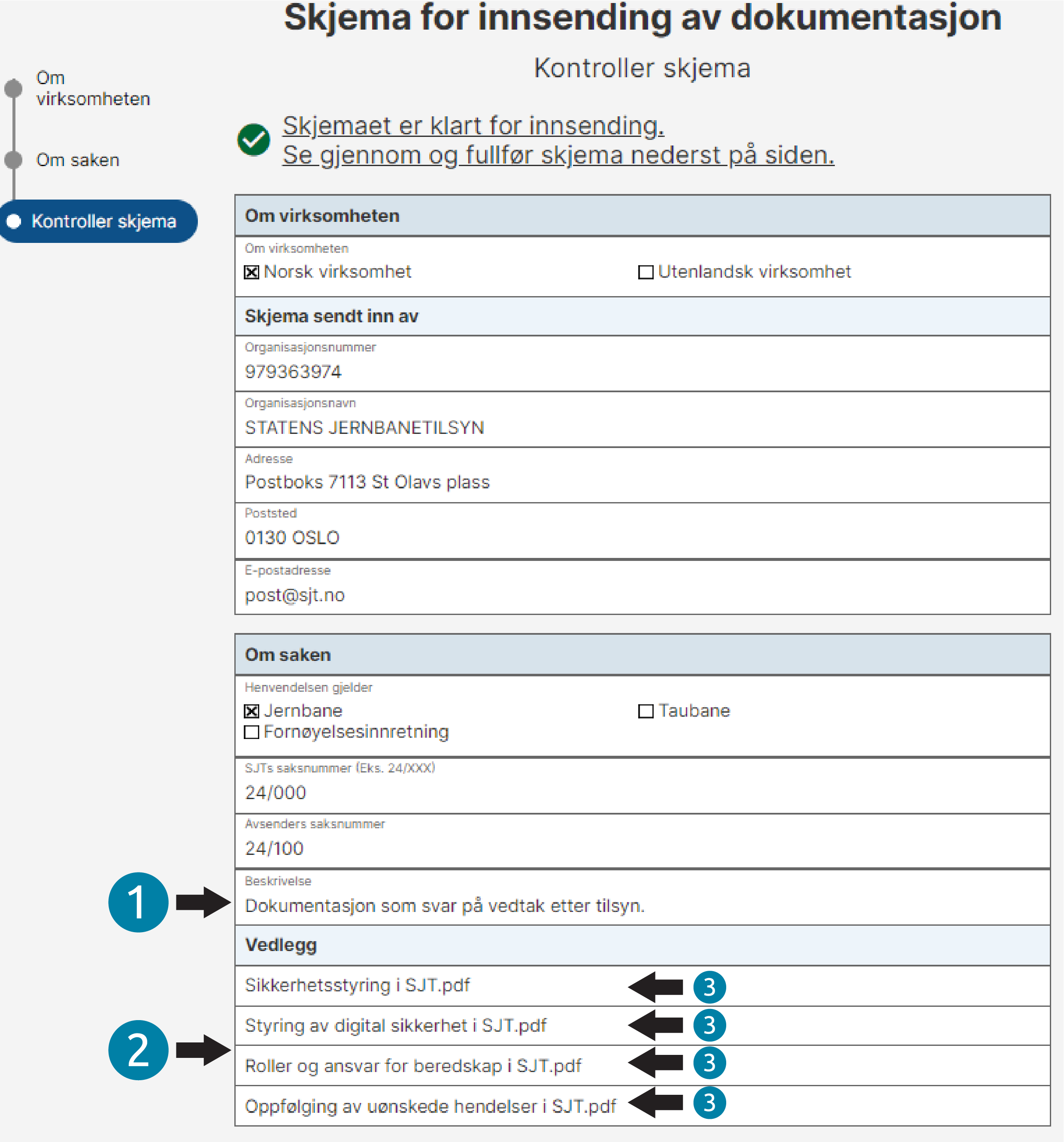Open attachment Sikkerhetsstyring i SJT.pdf
Image resolution: width=1064 pixels, height=1142 pixels.
357,986
